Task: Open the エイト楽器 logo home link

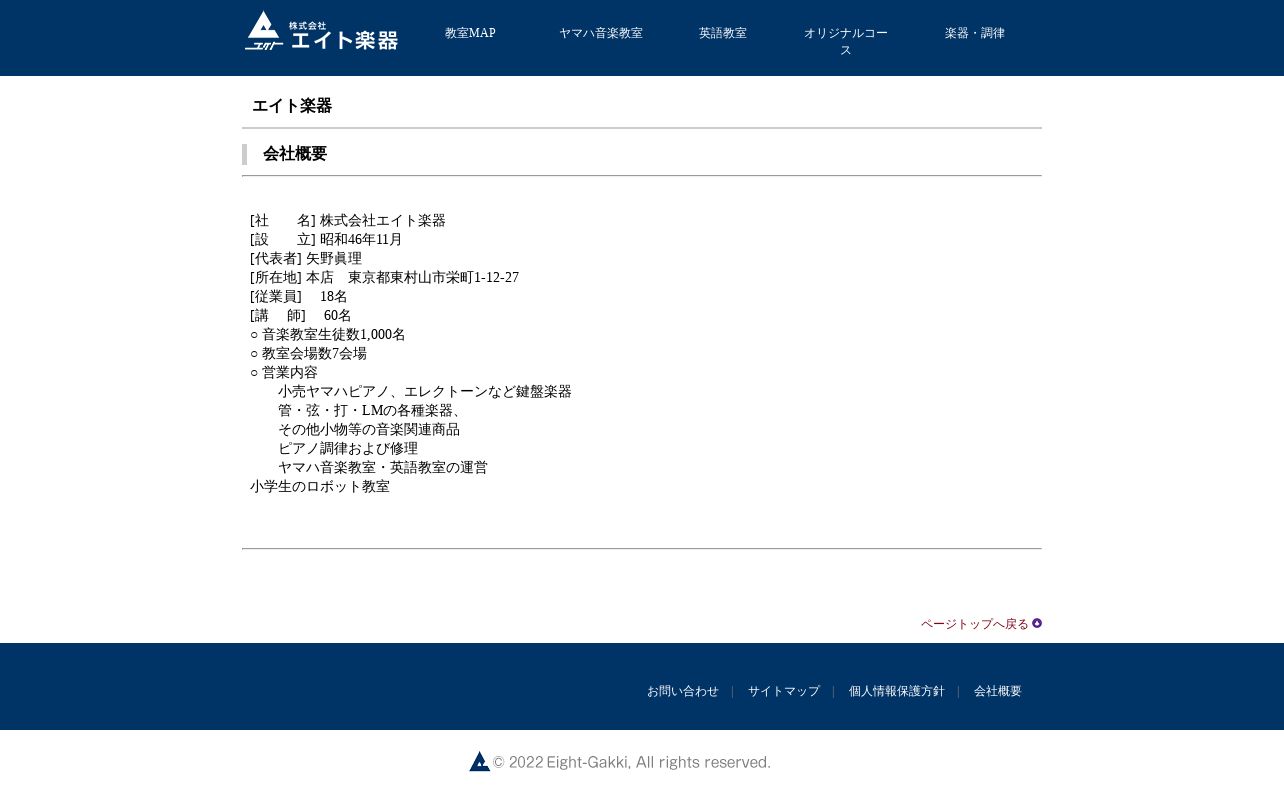Action: pos(321,31)
